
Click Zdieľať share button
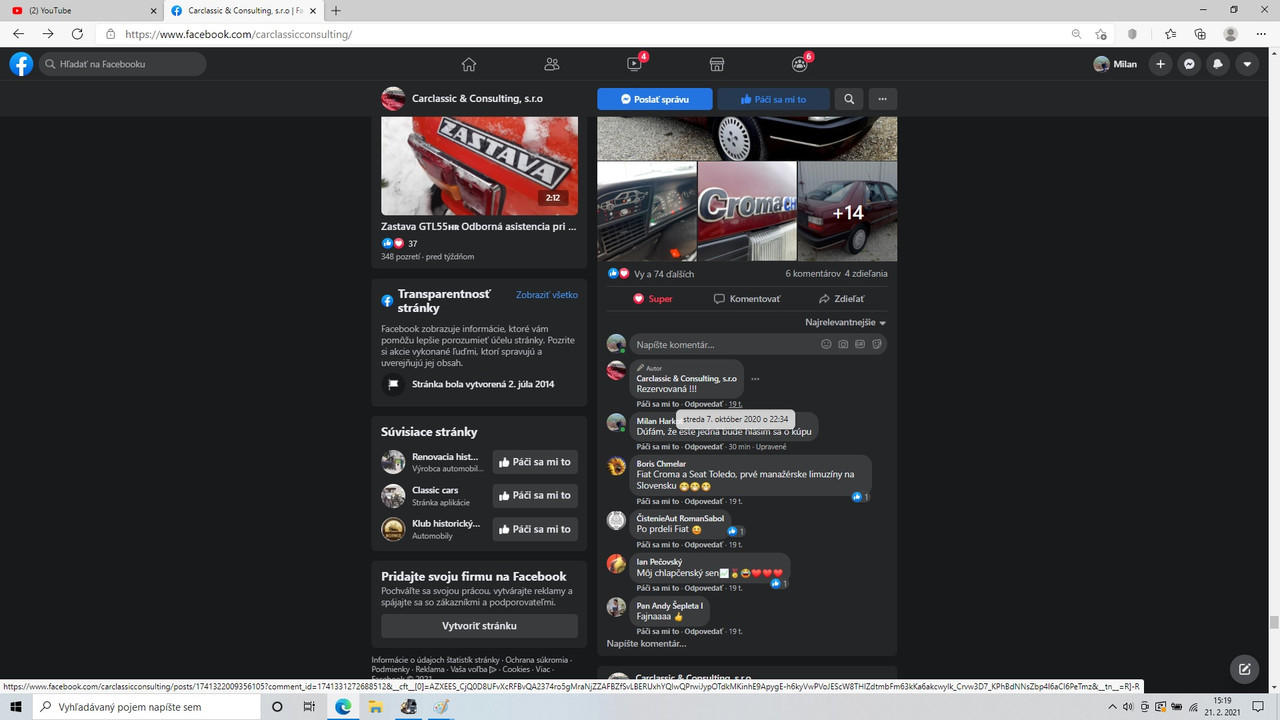point(841,299)
